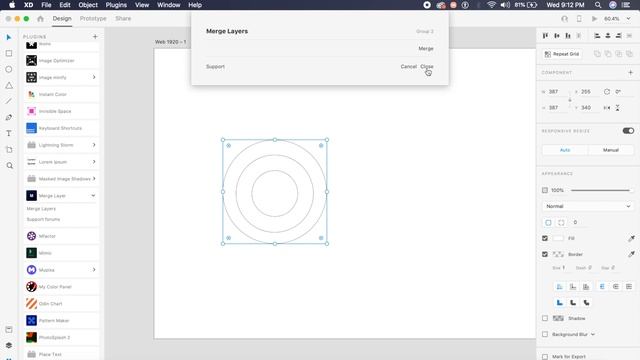Switch to the Prototype tab
Image resolution: width=640 pixels, height=360 pixels.
click(93, 18)
